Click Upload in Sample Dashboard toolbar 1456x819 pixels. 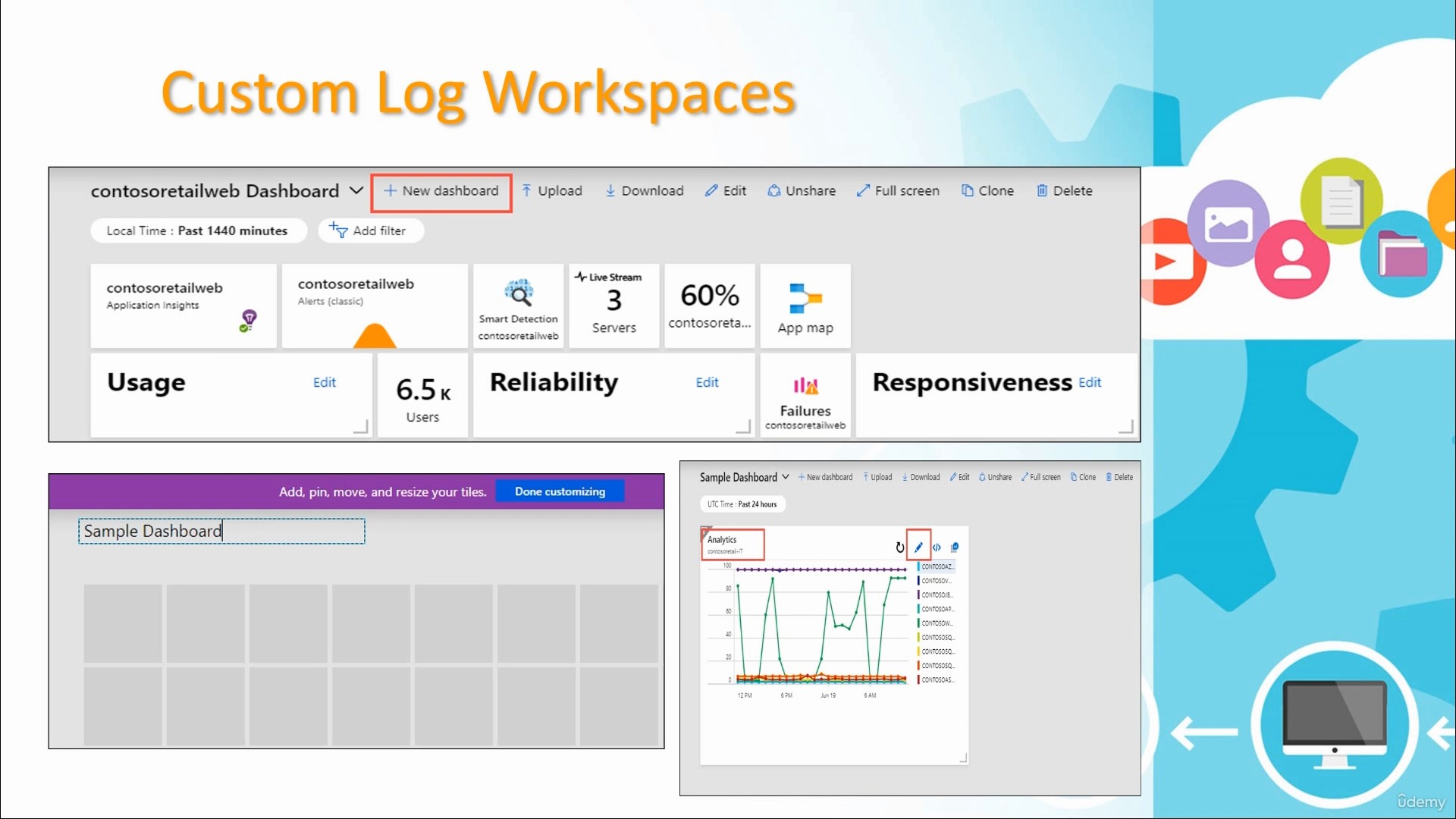click(877, 478)
